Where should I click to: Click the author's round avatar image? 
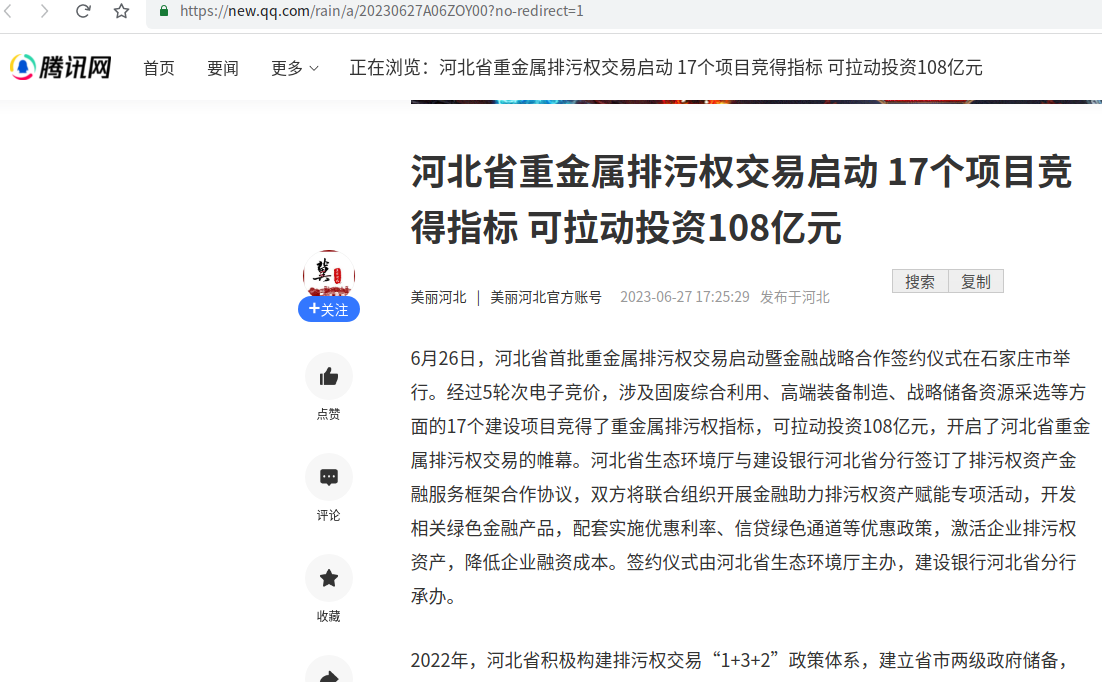329,272
